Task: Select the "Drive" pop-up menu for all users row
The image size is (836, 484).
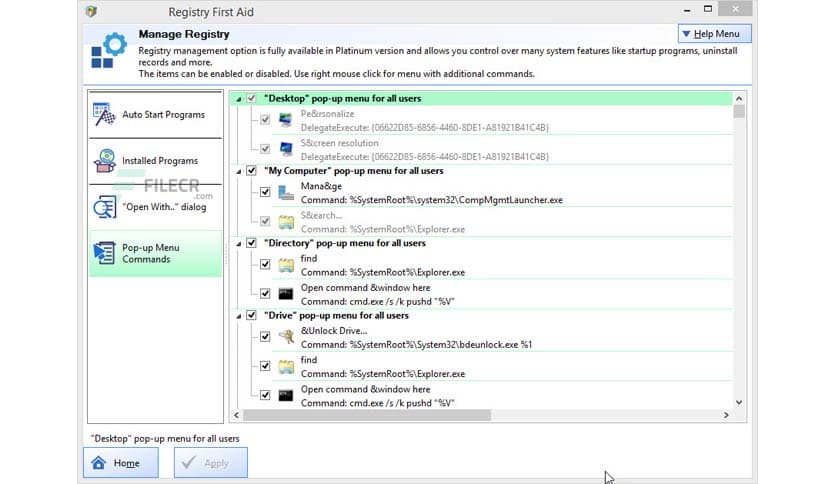Action: [482, 316]
